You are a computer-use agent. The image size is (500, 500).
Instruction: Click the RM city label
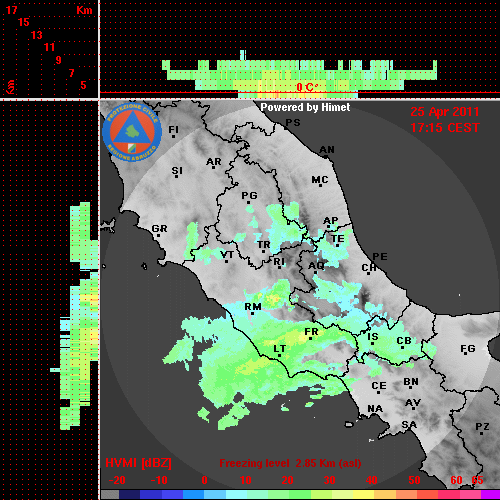[x=253, y=308]
